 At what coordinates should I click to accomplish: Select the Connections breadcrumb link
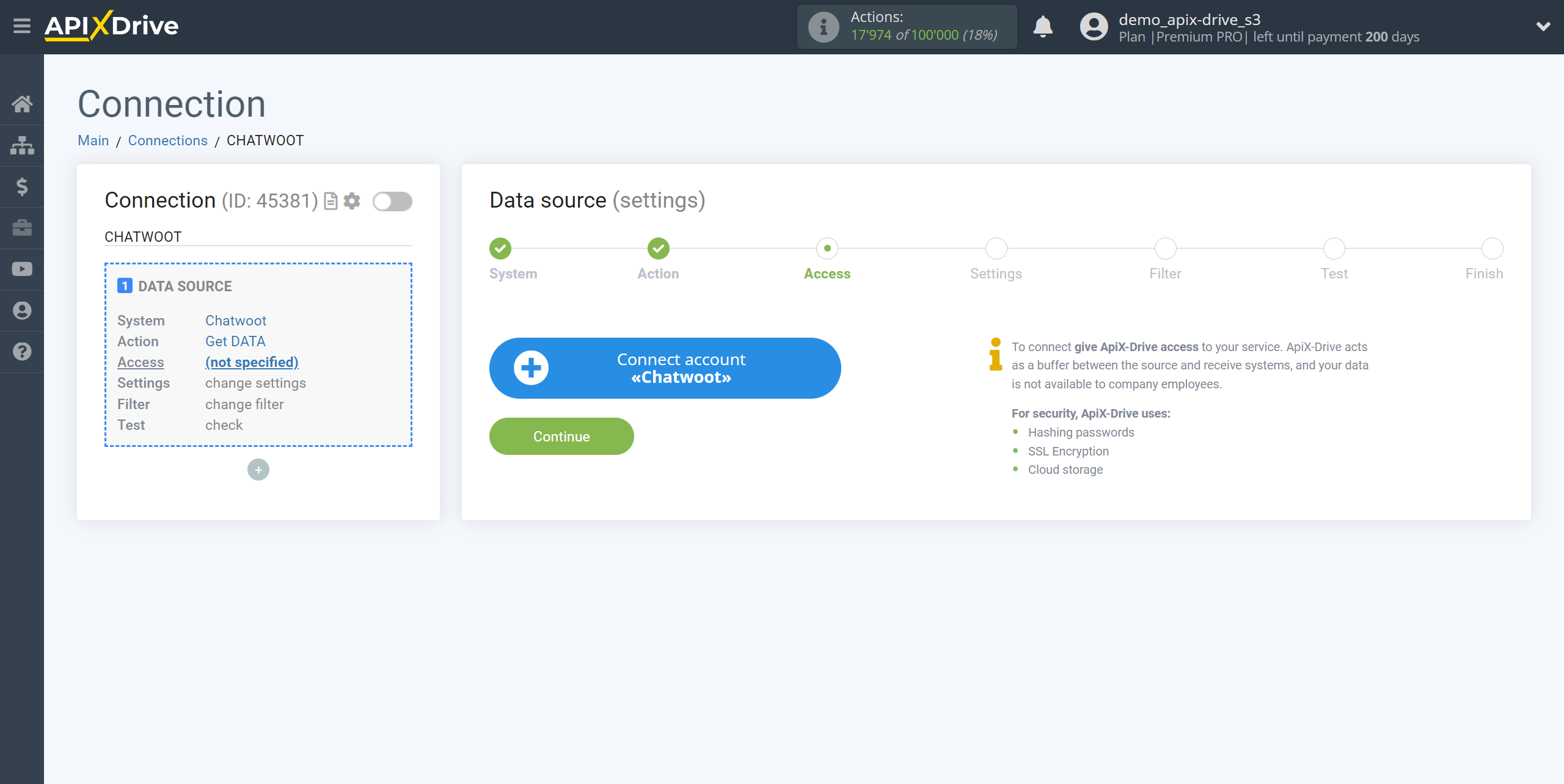tap(167, 140)
